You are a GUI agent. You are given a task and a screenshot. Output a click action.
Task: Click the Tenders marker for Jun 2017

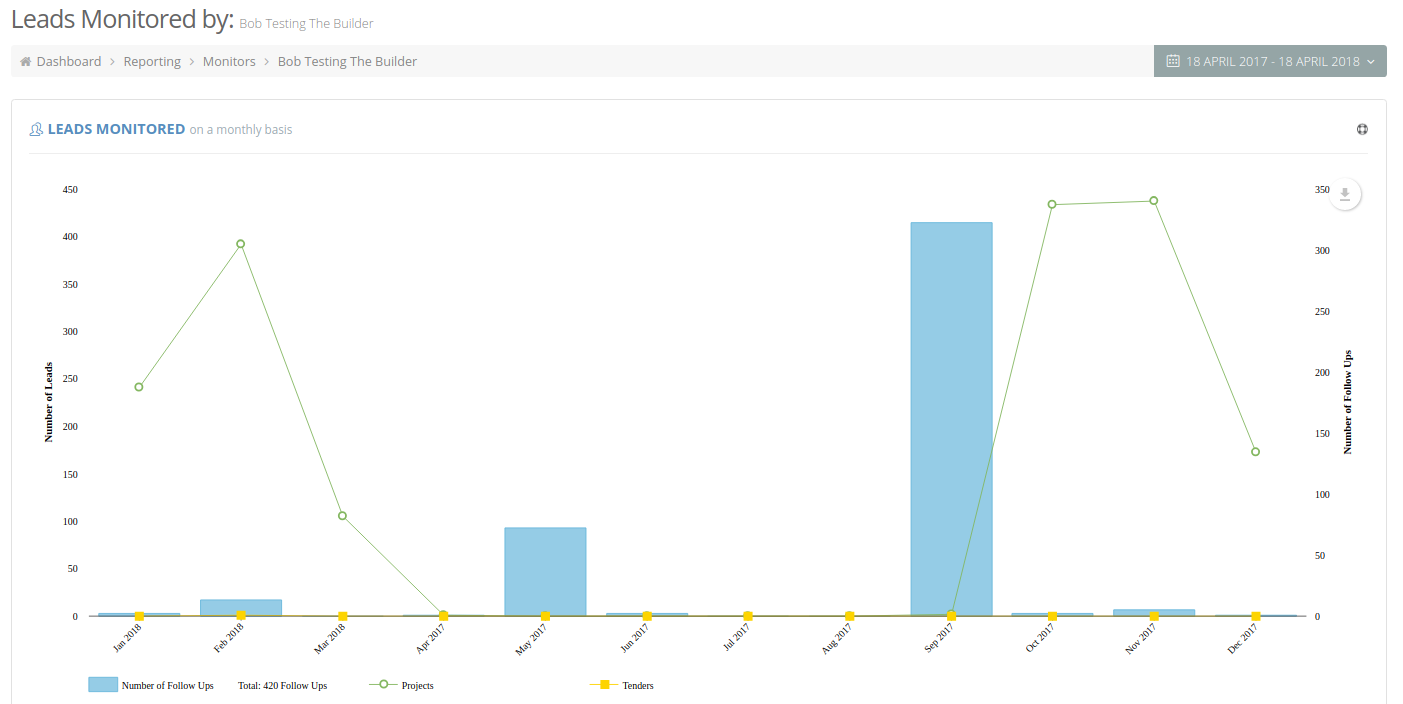pos(647,616)
